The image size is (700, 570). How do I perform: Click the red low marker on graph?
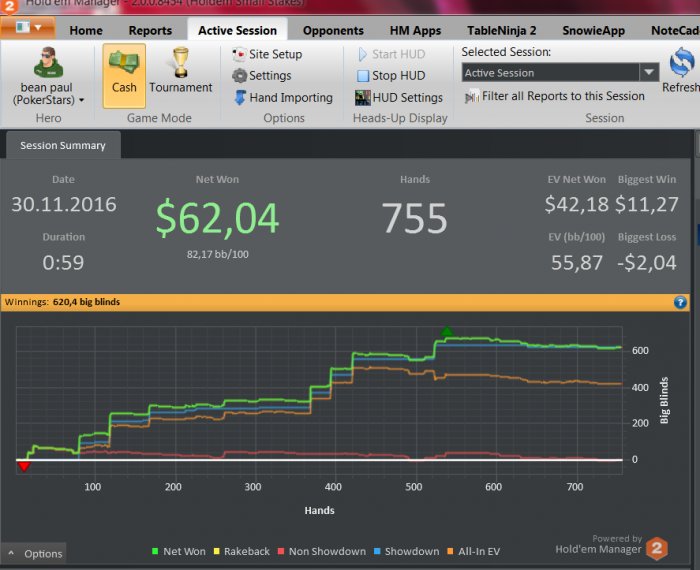(x=24, y=466)
